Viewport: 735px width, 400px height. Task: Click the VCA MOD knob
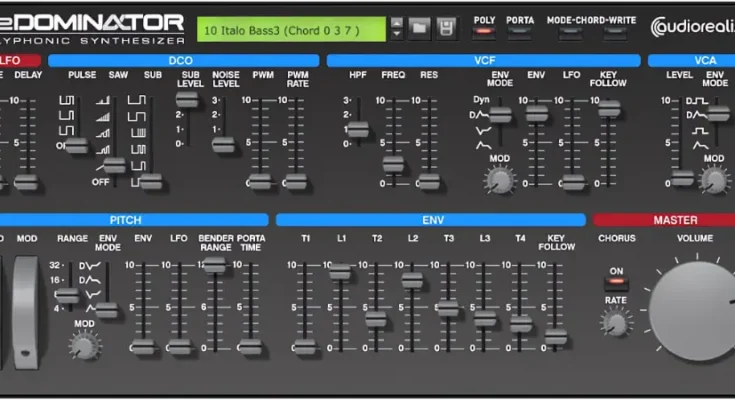click(x=713, y=179)
